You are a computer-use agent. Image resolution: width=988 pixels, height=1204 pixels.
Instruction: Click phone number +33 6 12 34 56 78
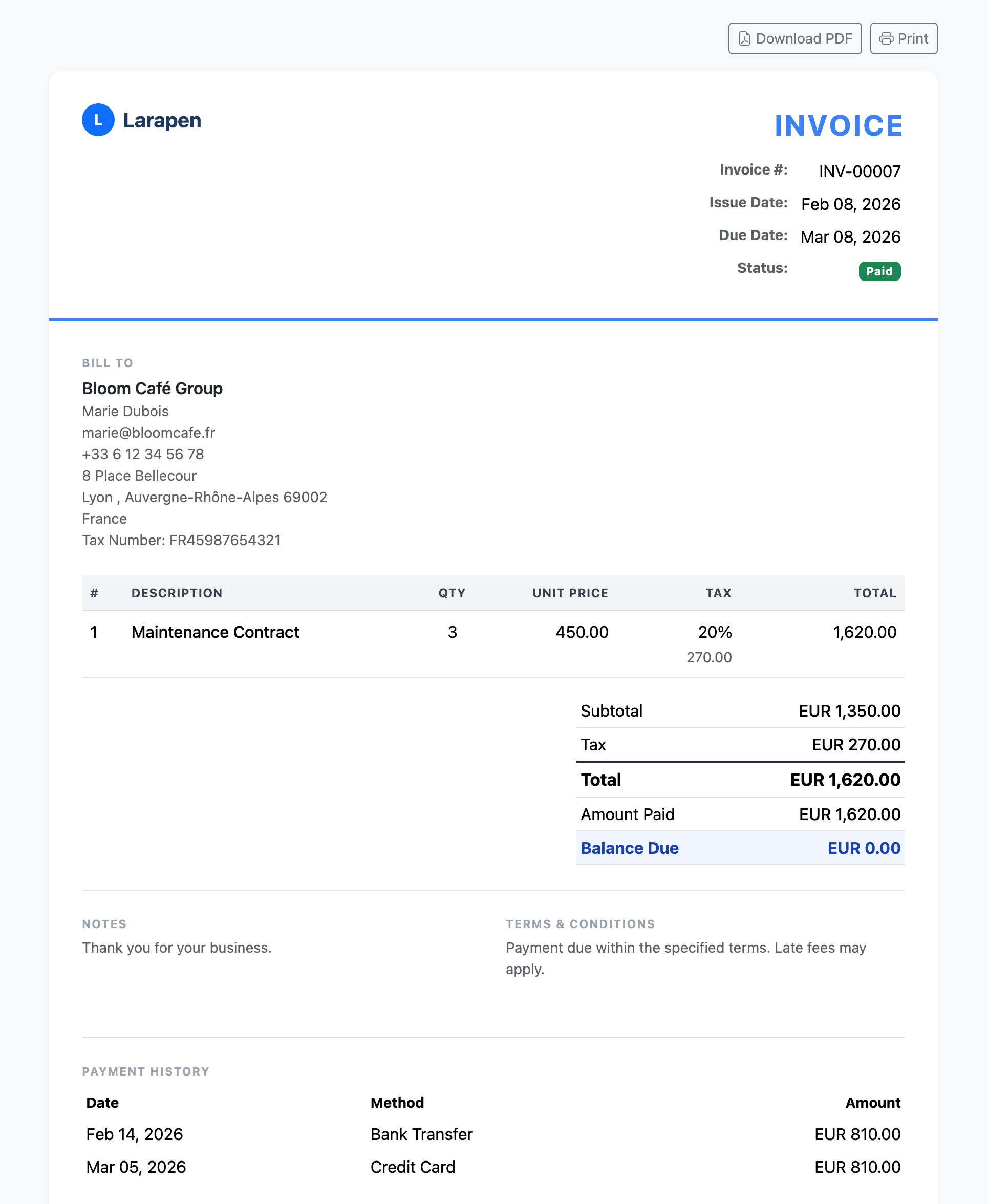pyautogui.click(x=143, y=455)
